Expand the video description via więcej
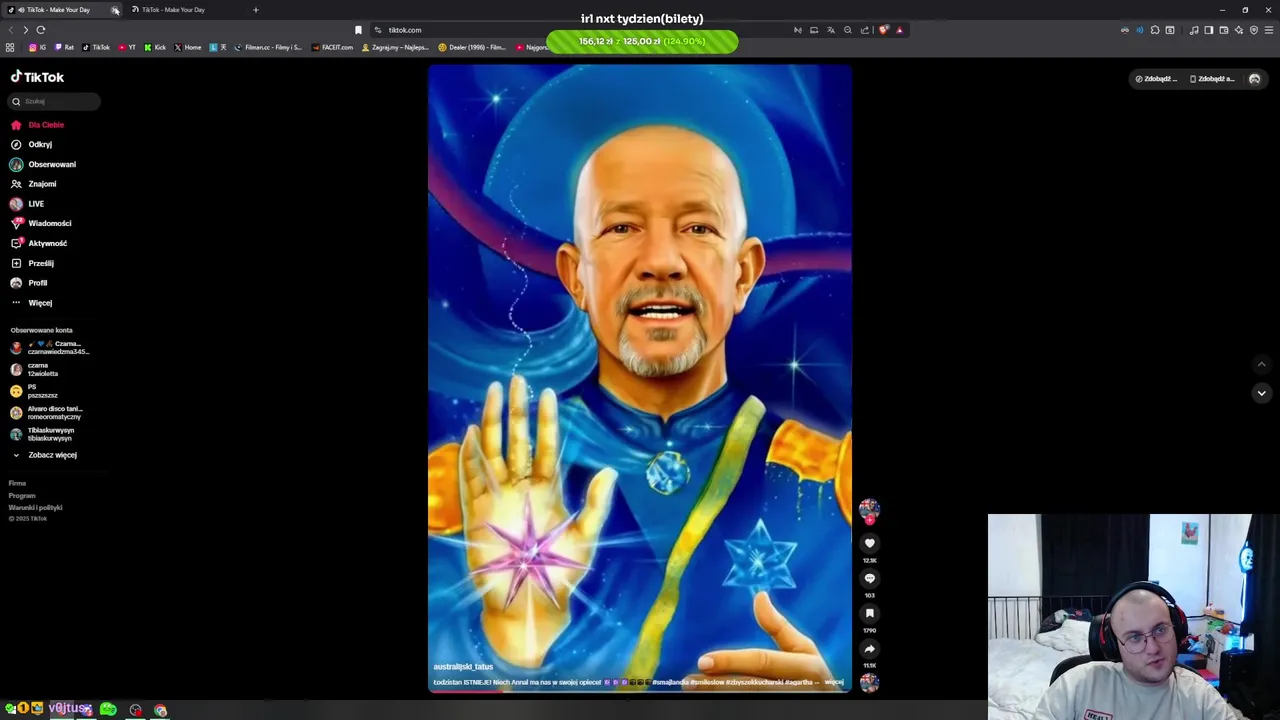This screenshot has width=1280, height=720. click(x=834, y=682)
